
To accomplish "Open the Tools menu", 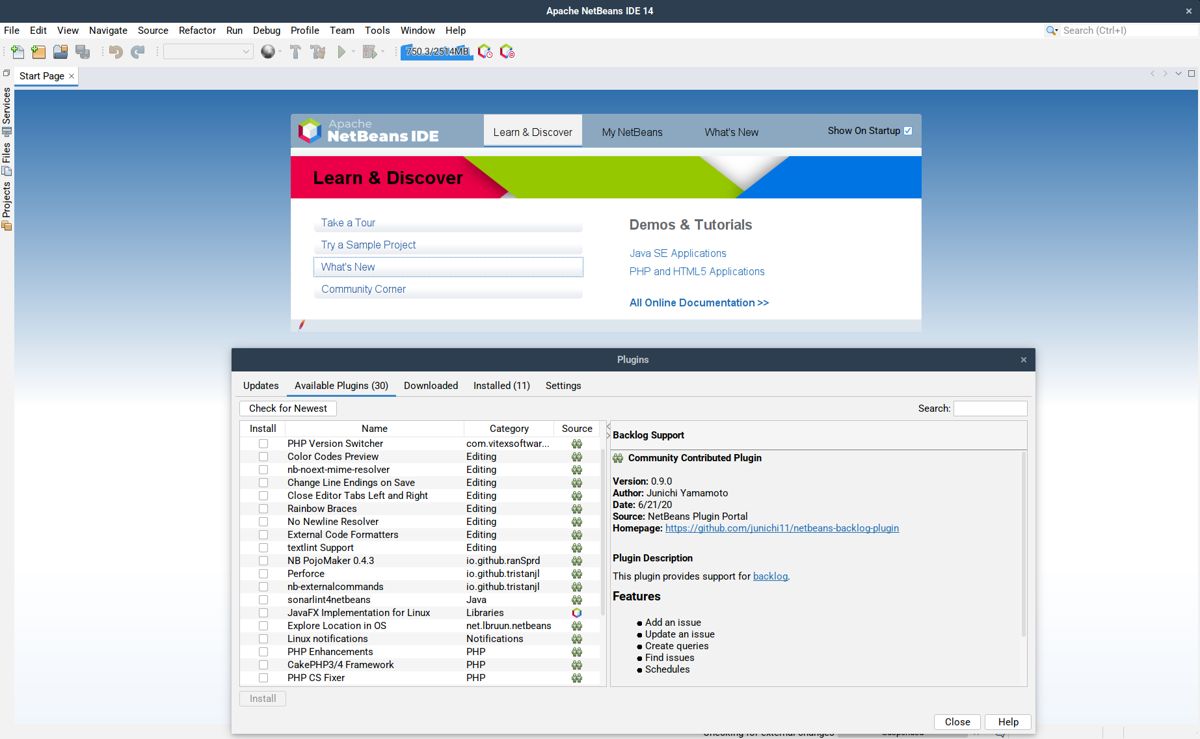I will click(377, 31).
